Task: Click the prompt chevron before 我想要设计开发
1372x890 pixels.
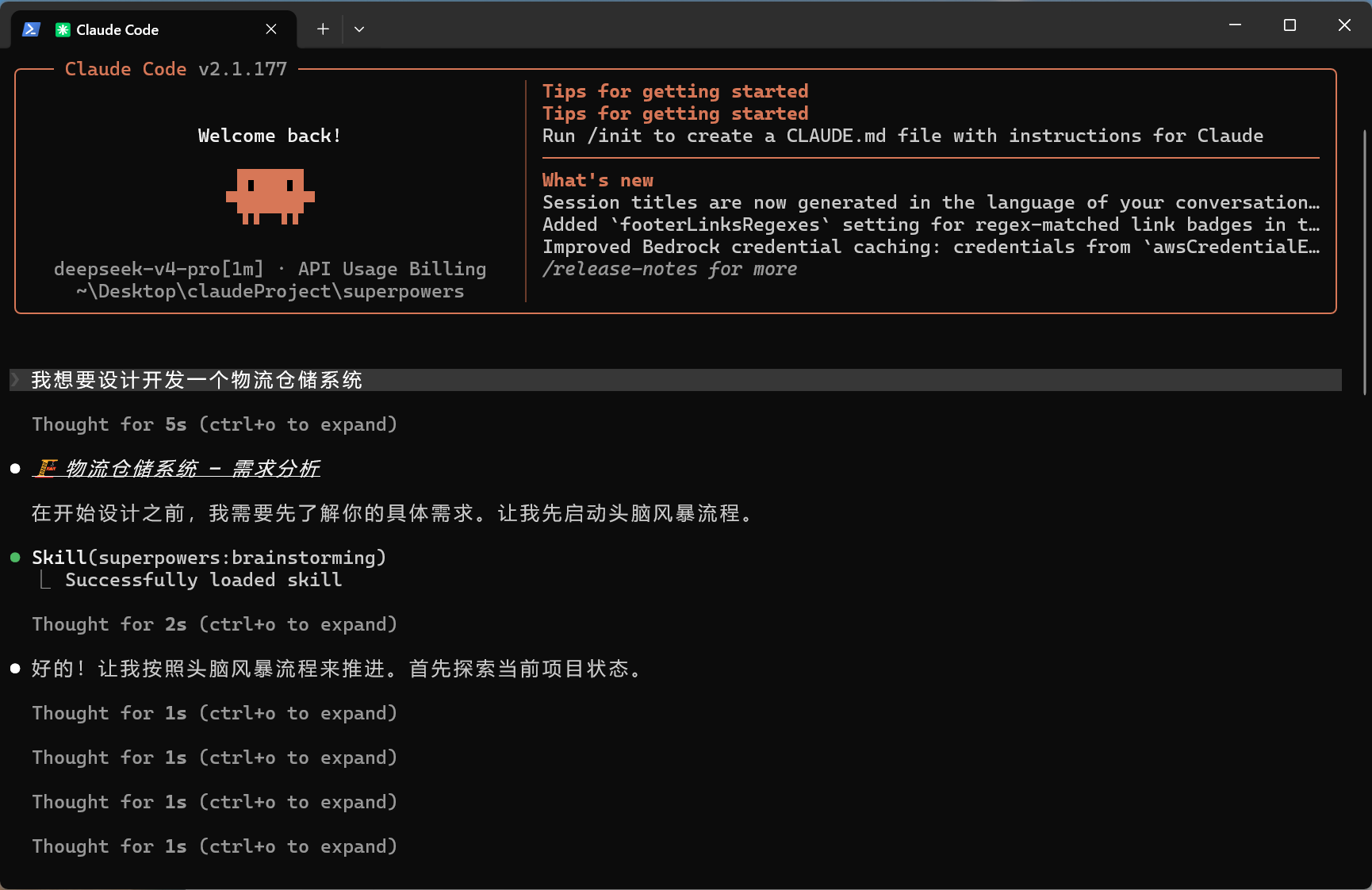Action: [15, 380]
